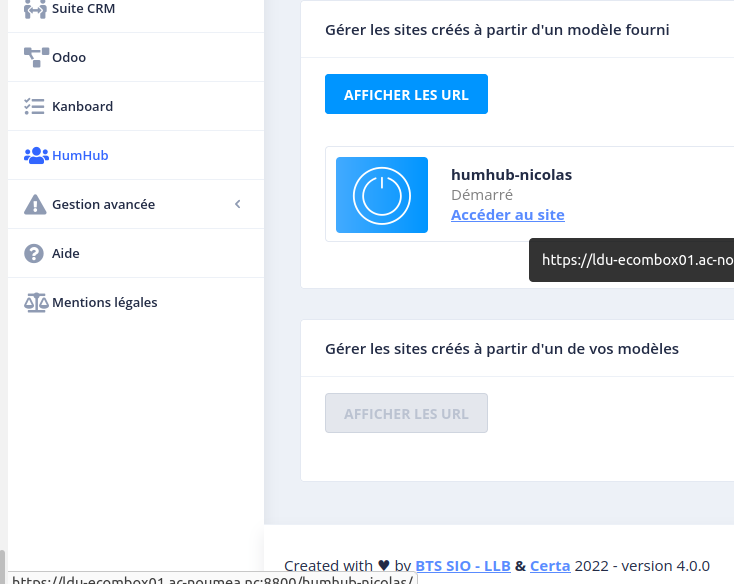
Task: Open the Mentions légales menu label
Action: (104, 302)
